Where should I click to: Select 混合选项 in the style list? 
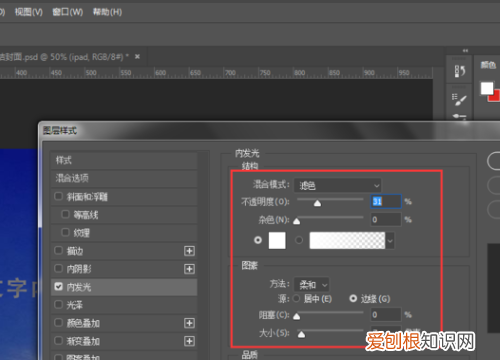124,178
